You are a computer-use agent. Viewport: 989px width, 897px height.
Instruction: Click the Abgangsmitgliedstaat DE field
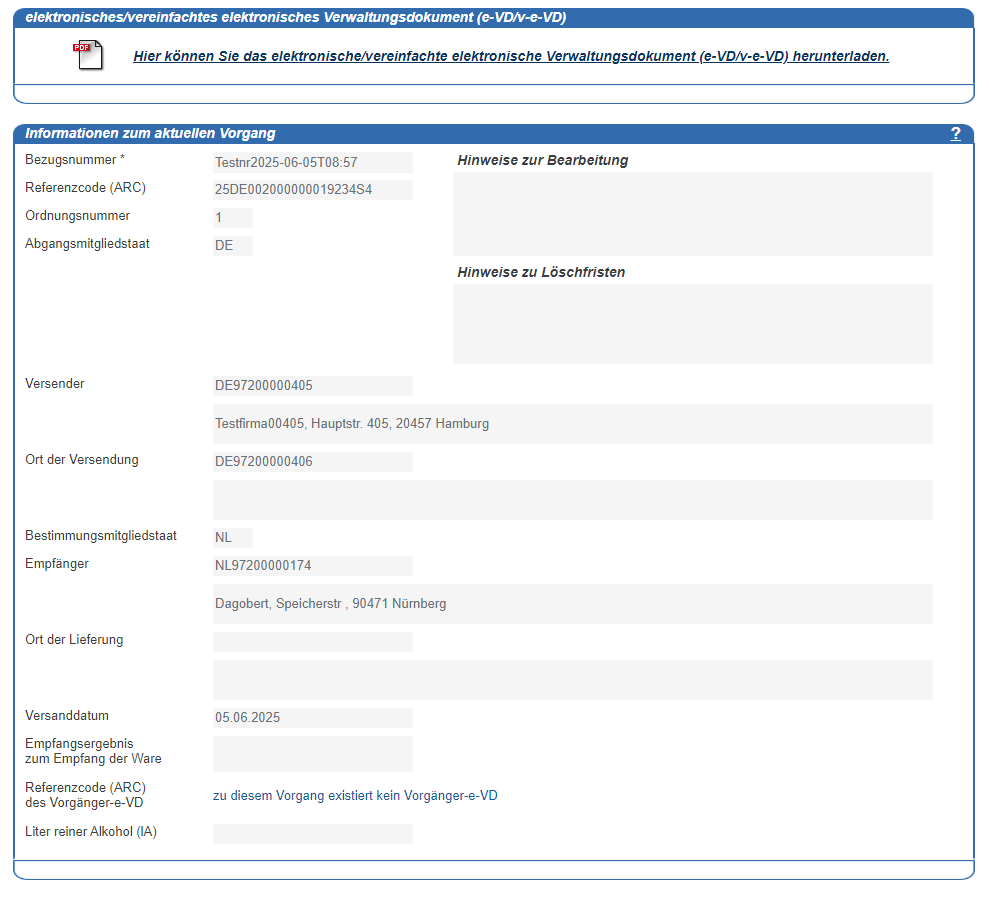pos(232,246)
